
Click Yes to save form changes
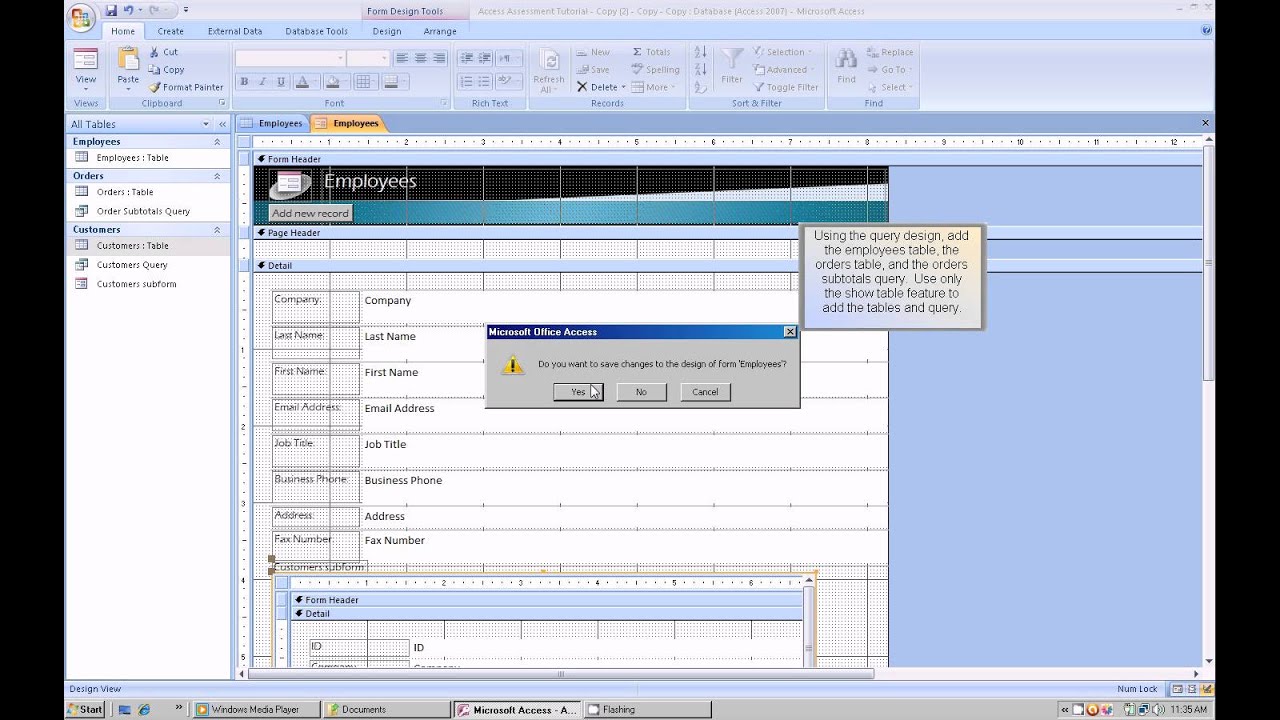click(578, 392)
